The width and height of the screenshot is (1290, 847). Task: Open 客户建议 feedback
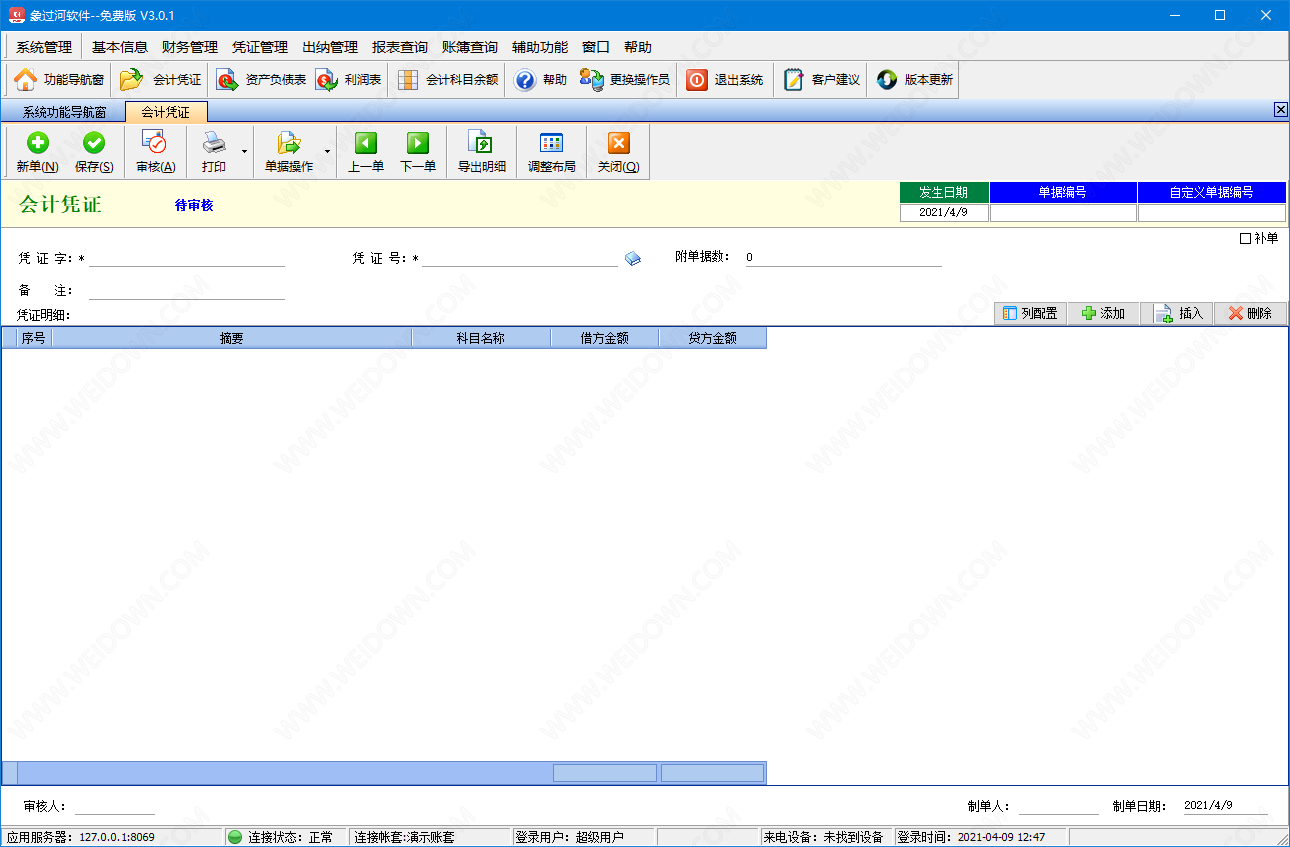point(821,80)
